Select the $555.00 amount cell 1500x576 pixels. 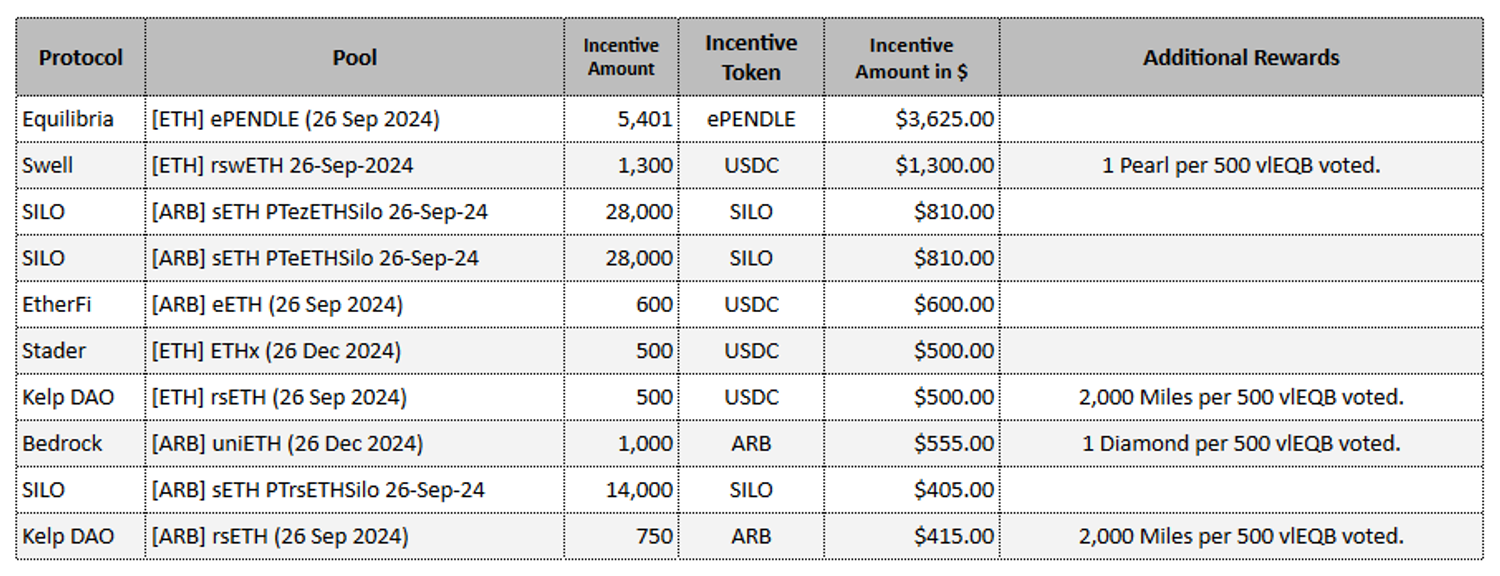pos(953,443)
